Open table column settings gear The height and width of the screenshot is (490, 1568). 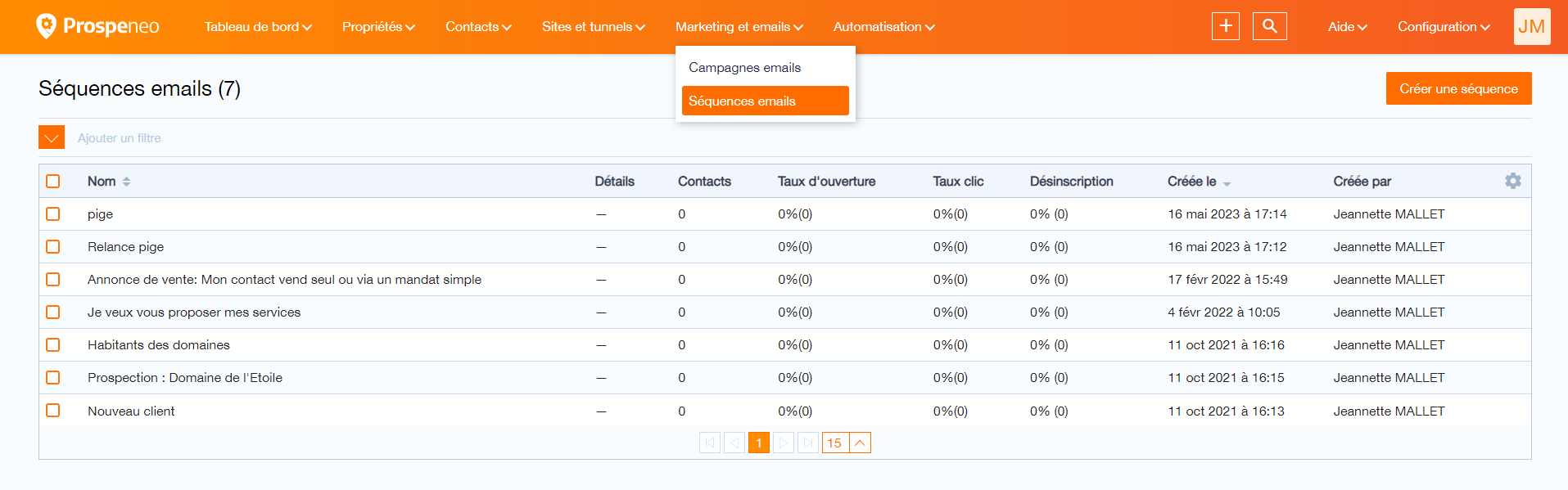tap(1513, 181)
